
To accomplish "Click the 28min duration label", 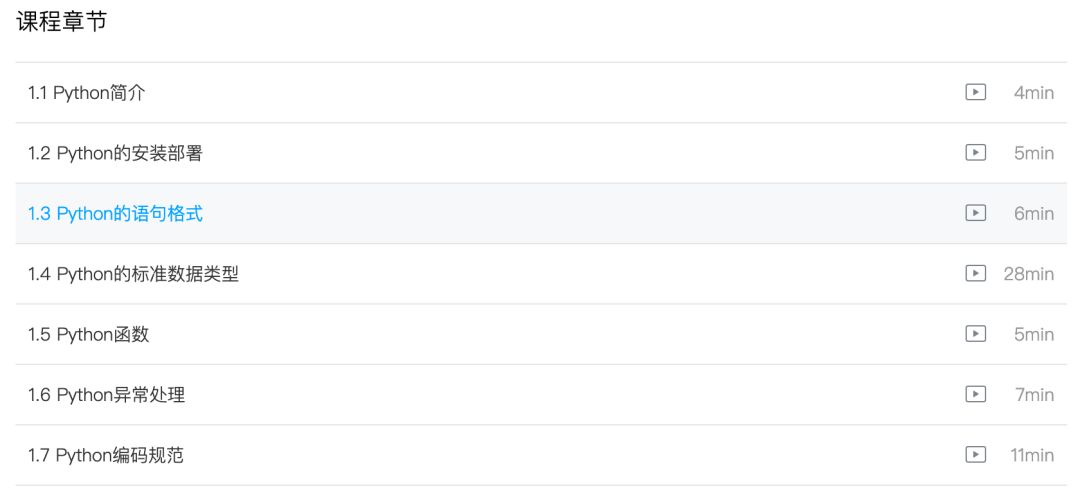I will (x=1028, y=274).
